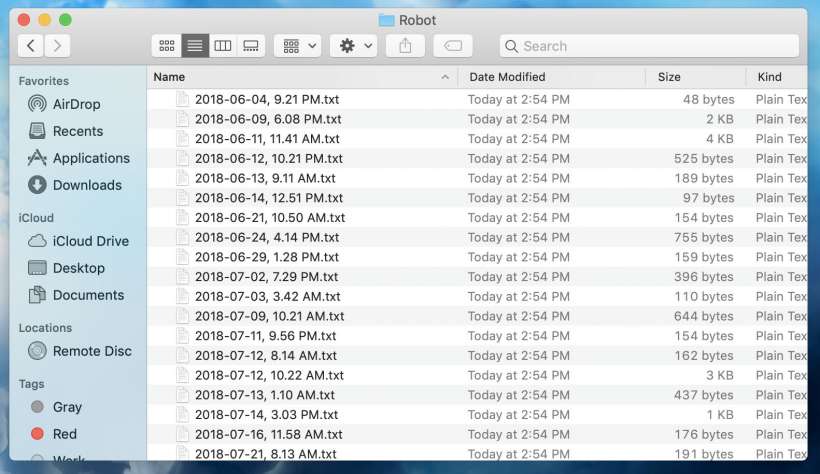Screen dimensions: 820x474
Task: Switch to column view in toolbar
Action: pyautogui.click(x=223, y=46)
